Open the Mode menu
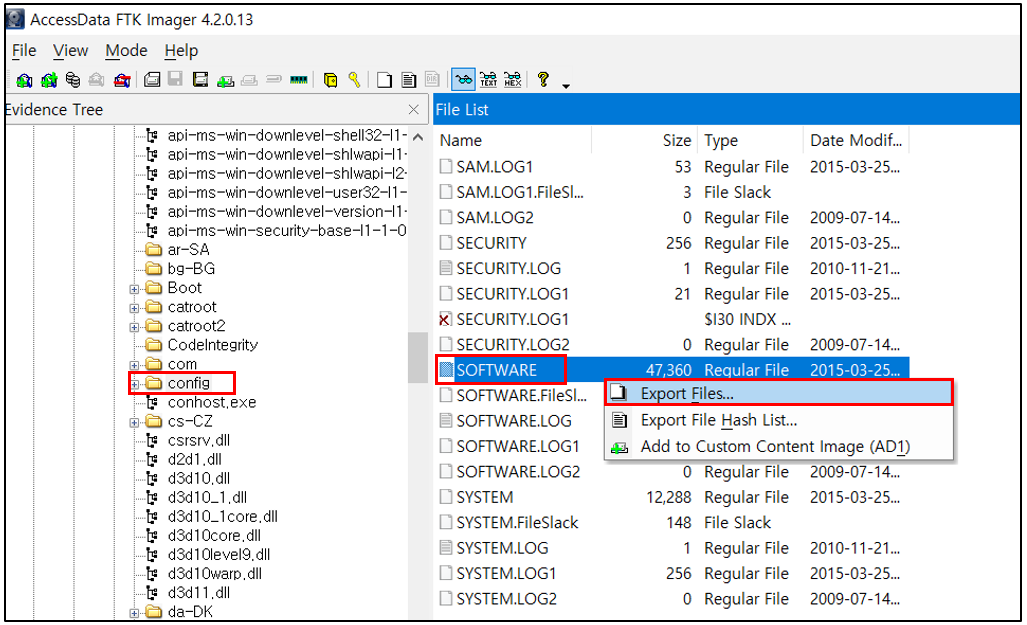The width and height of the screenshot is (1027, 625). [126, 50]
